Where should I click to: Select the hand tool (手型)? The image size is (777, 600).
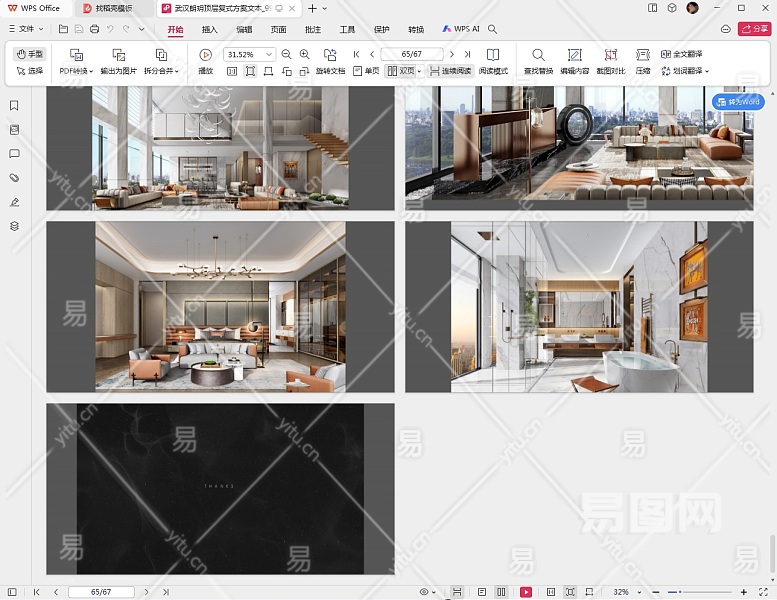[x=30, y=54]
